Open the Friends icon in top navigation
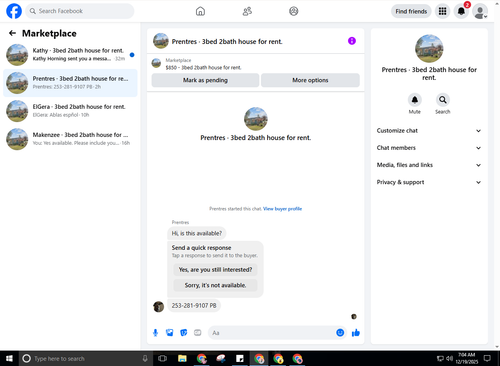The width and height of the screenshot is (500, 366). [x=247, y=11]
